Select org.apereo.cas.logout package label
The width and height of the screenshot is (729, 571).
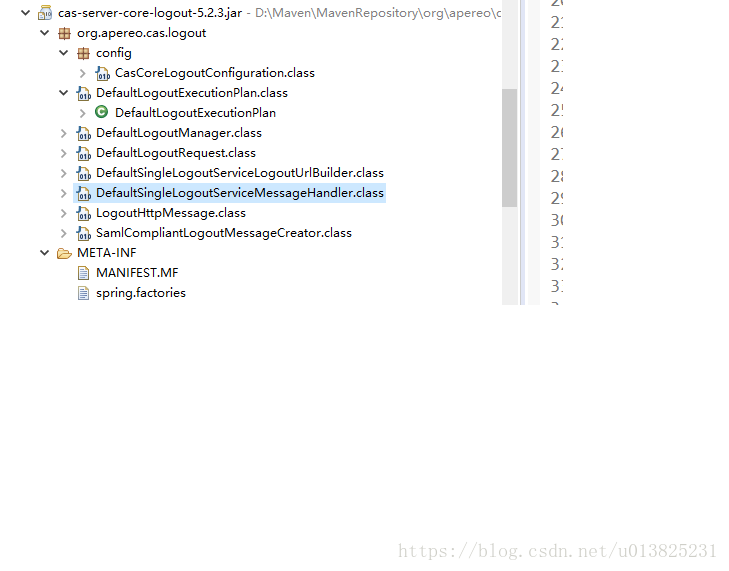point(141,33)
